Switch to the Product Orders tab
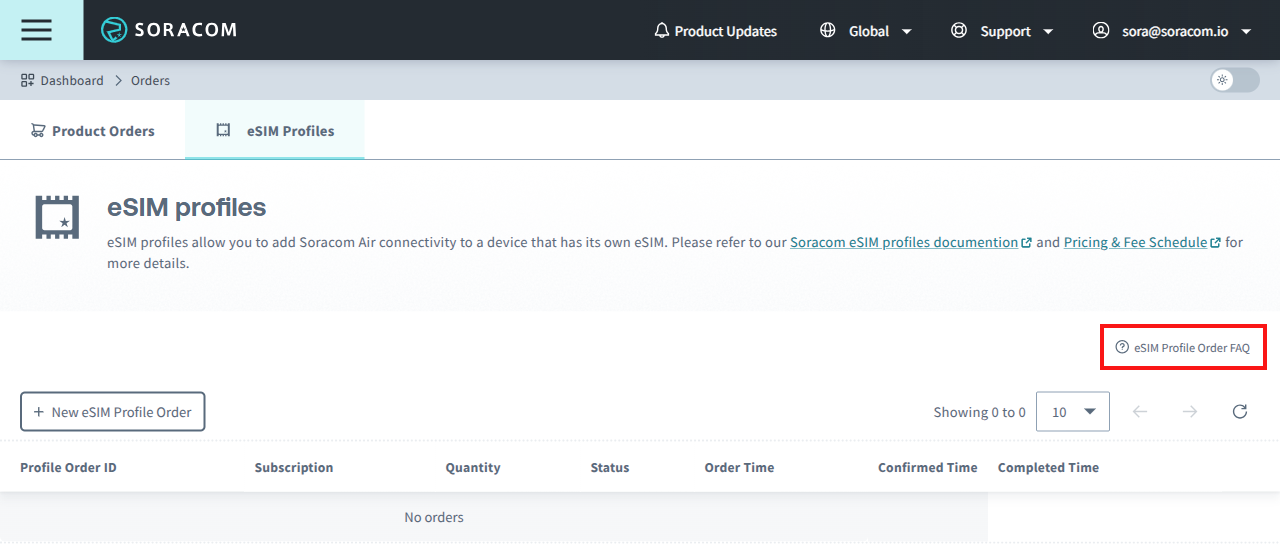Screen dimensions: 1280x549 92,130
